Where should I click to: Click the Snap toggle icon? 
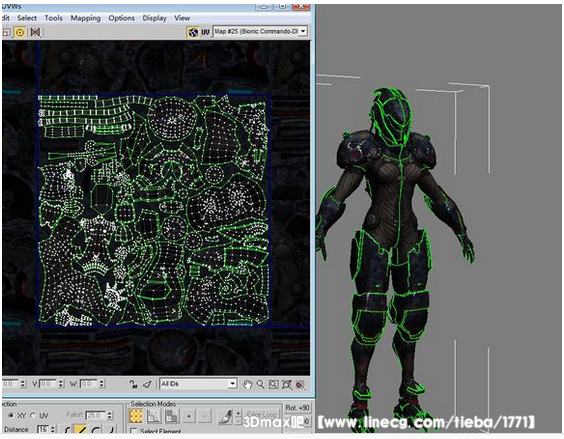[300, 385]
